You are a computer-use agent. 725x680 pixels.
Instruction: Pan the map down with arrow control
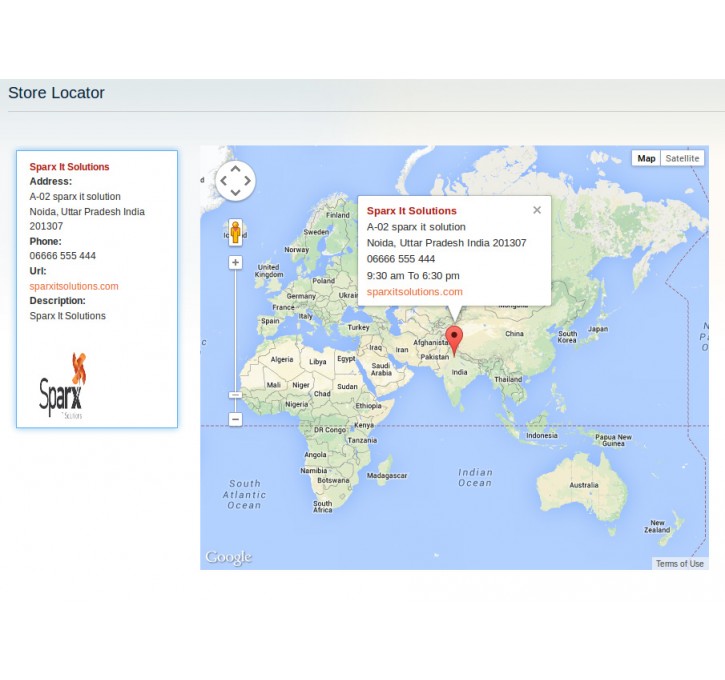235,193
